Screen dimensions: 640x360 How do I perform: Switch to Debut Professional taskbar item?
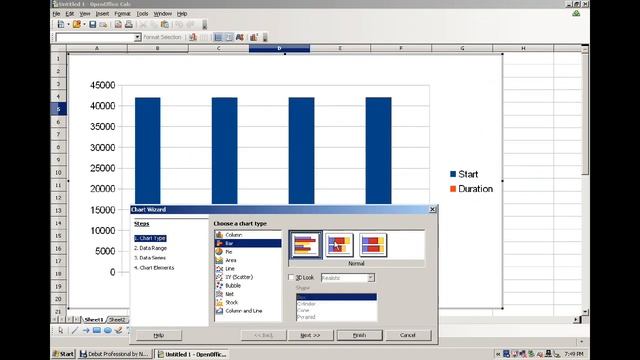pyautogui.click(x=114, y=354)
